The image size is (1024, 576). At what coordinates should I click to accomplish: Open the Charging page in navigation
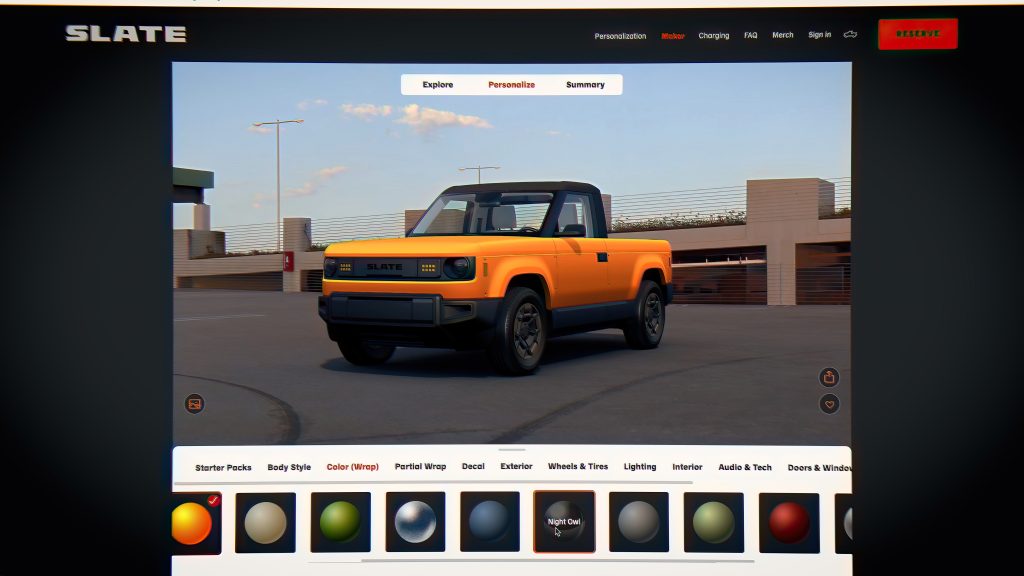click(x=713, y=36)
